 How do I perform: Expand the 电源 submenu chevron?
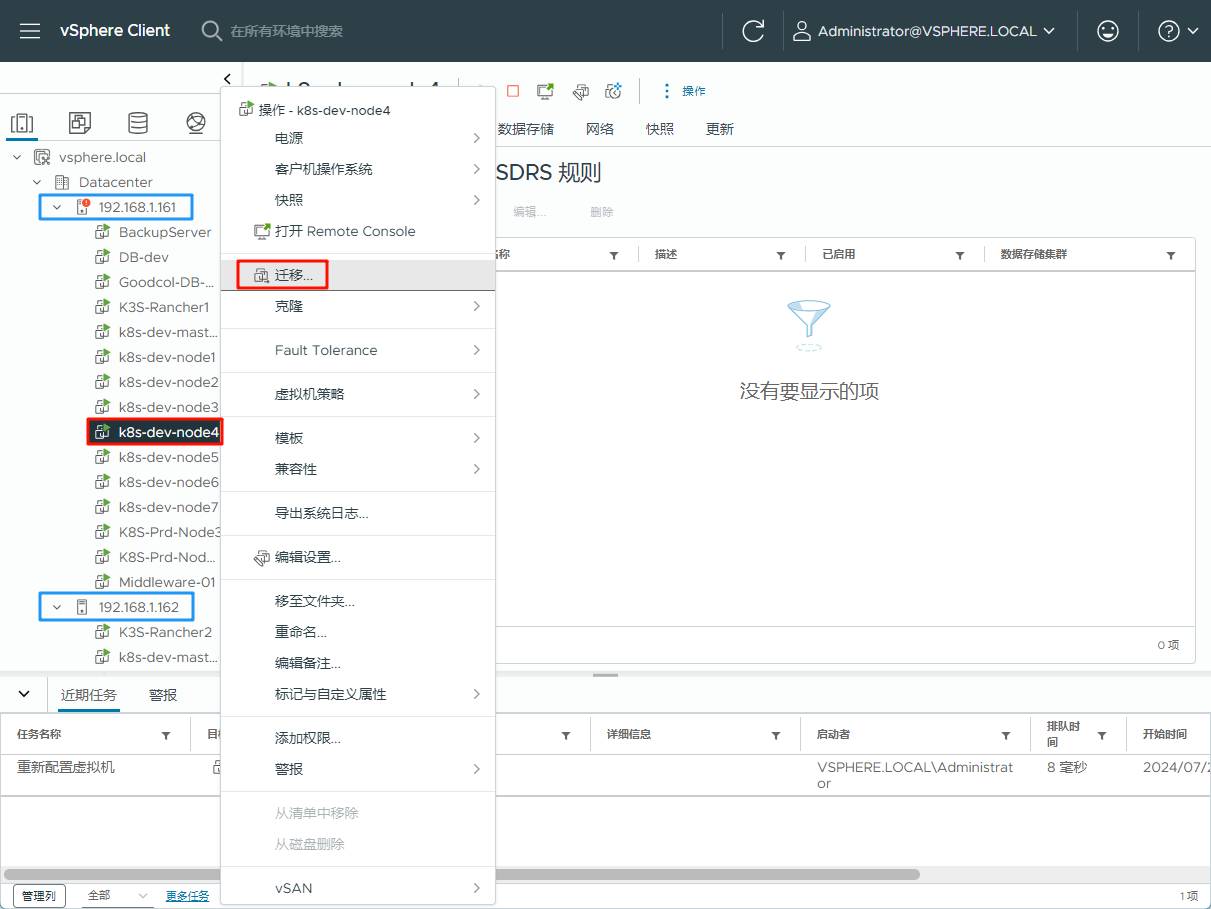click(x=478, y=138)
